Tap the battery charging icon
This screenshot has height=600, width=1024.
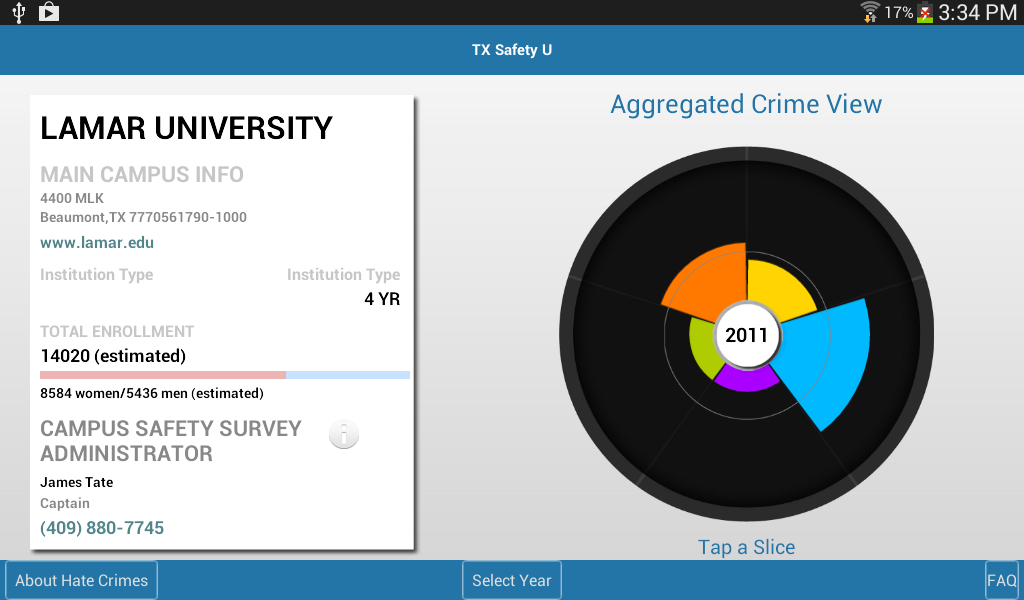coord(925,12)
